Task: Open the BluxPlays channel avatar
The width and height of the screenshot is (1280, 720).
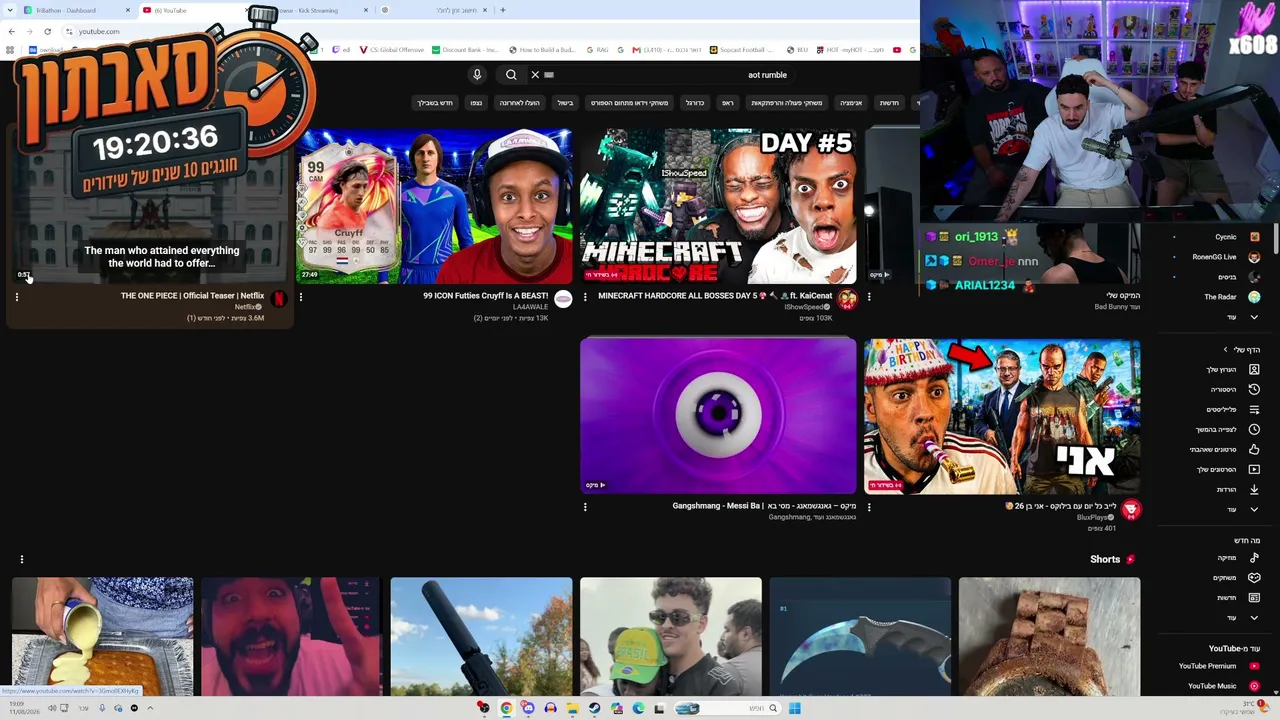Action: pyautogui.click(x=1131, y=509)
